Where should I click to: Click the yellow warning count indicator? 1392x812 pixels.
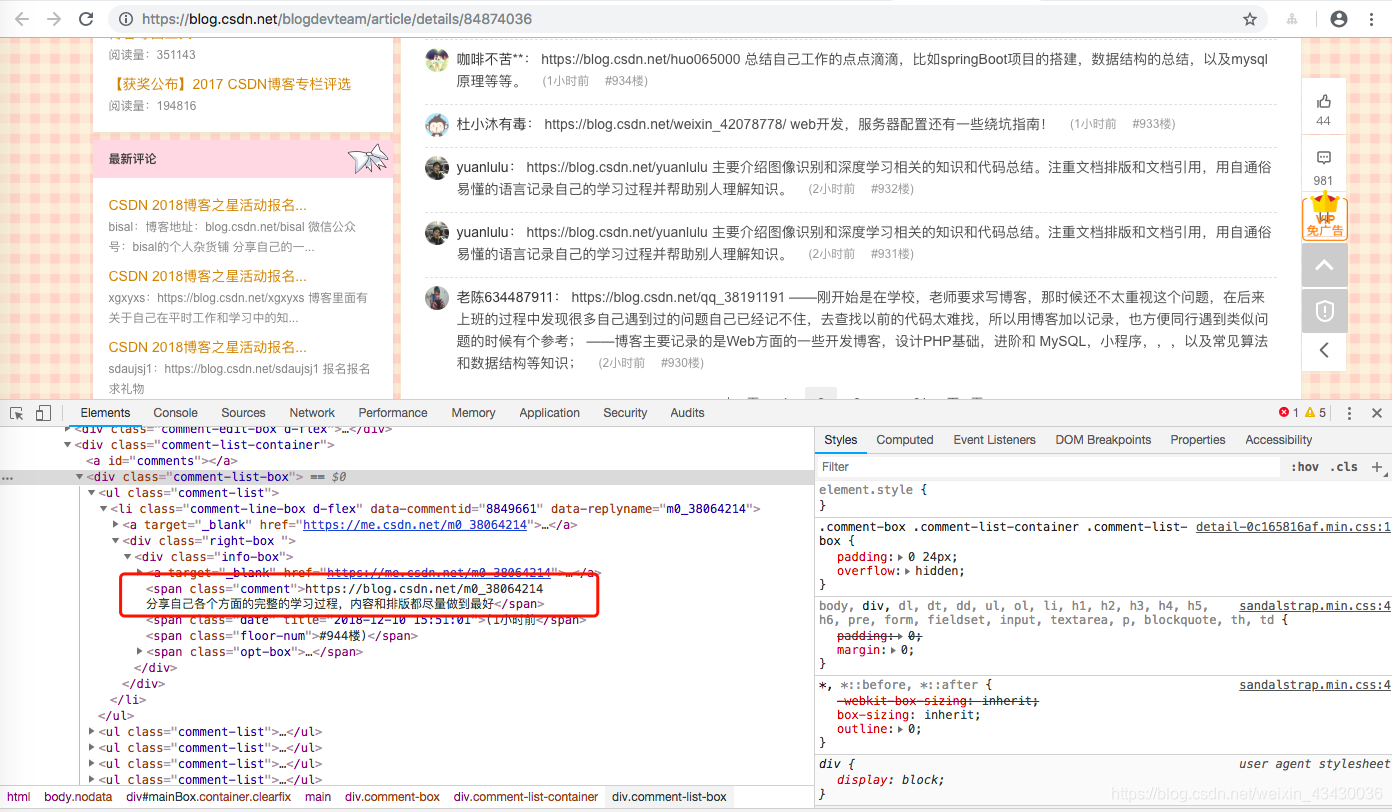pos(1315,413)
